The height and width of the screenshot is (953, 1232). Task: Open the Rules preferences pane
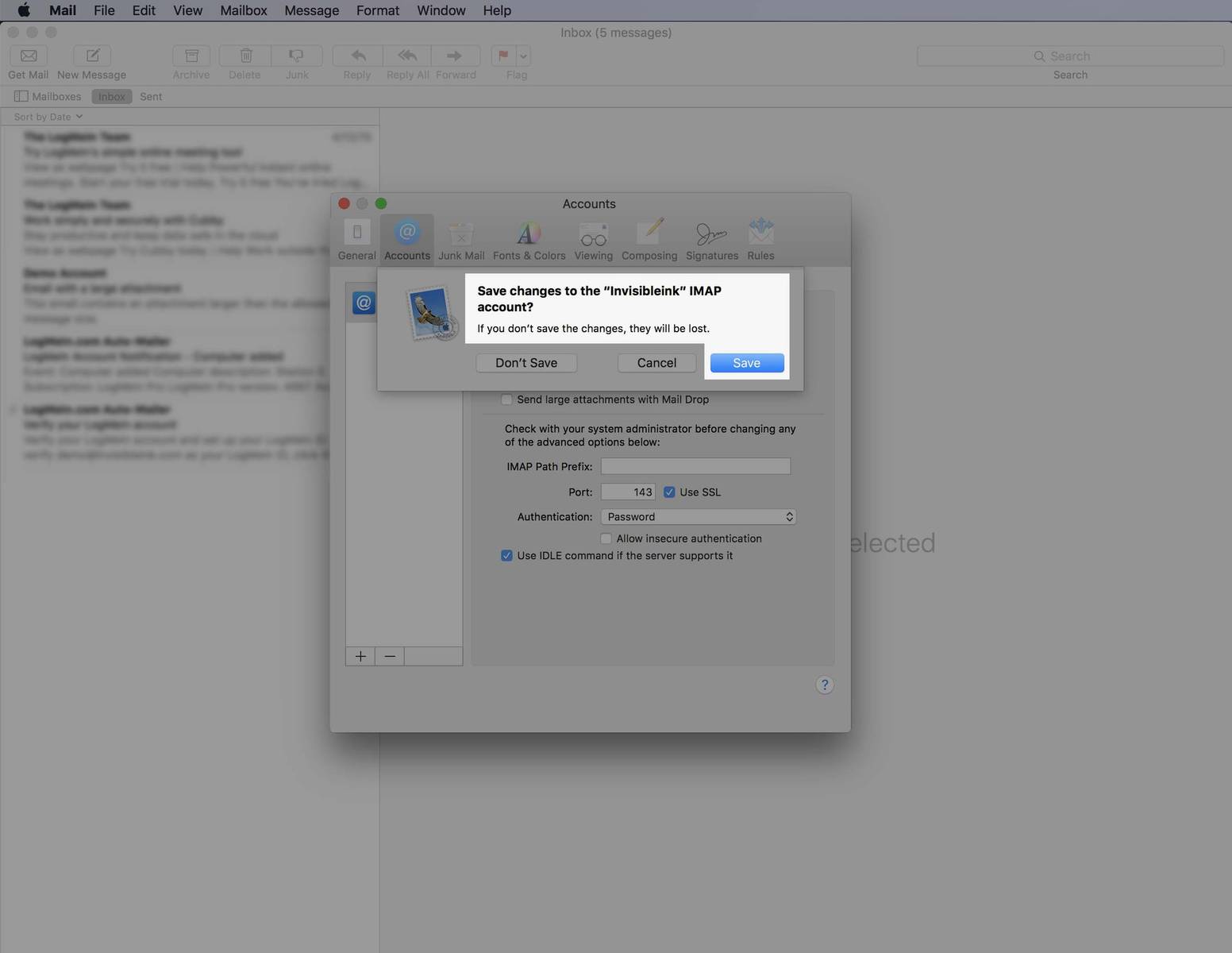760,239
